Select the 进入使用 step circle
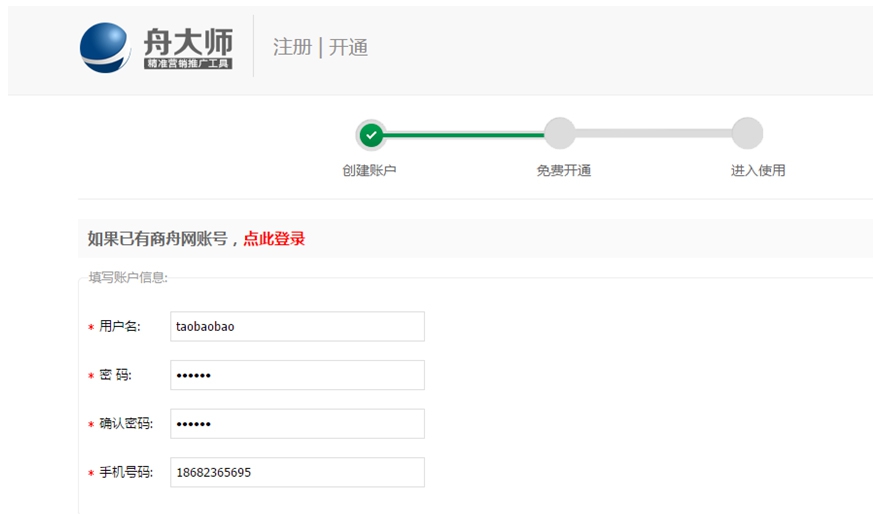 (x=747, y=133)
